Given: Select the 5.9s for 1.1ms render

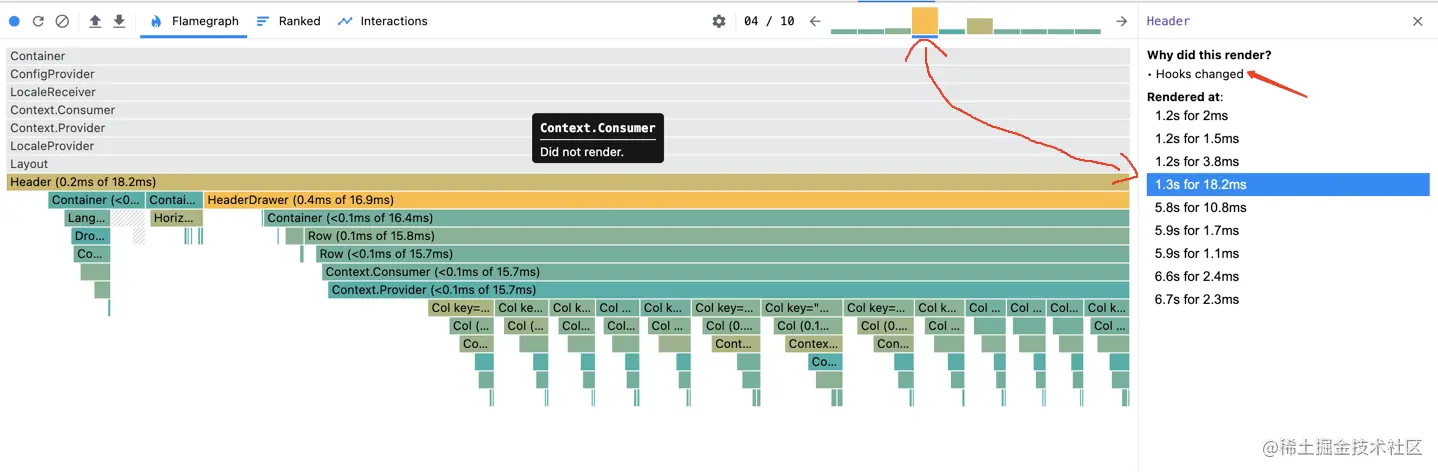Looking at the screenshot, I should 1288,254.
